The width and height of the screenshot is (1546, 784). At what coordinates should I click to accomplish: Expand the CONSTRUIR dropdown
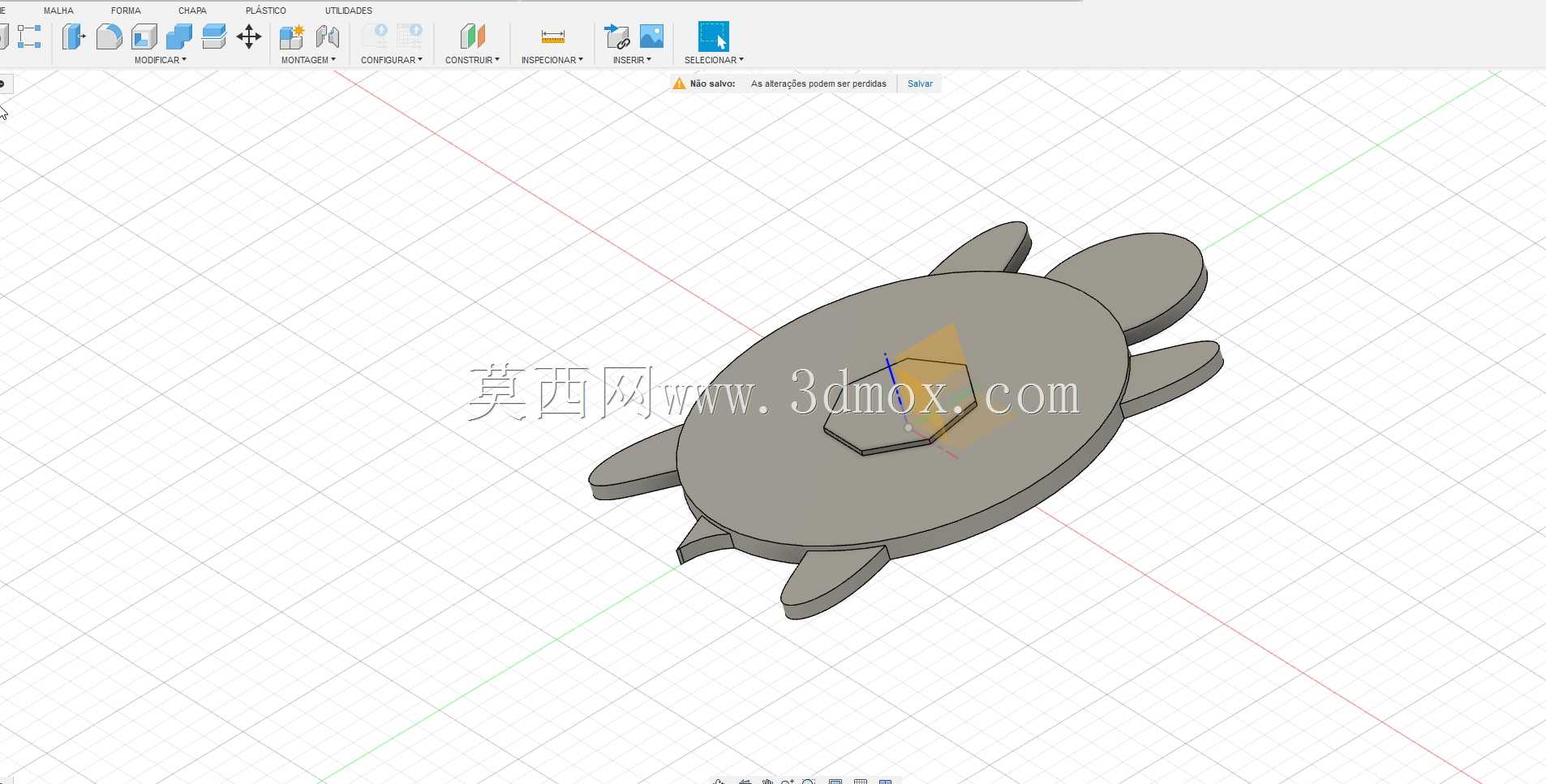click(472, 60)
